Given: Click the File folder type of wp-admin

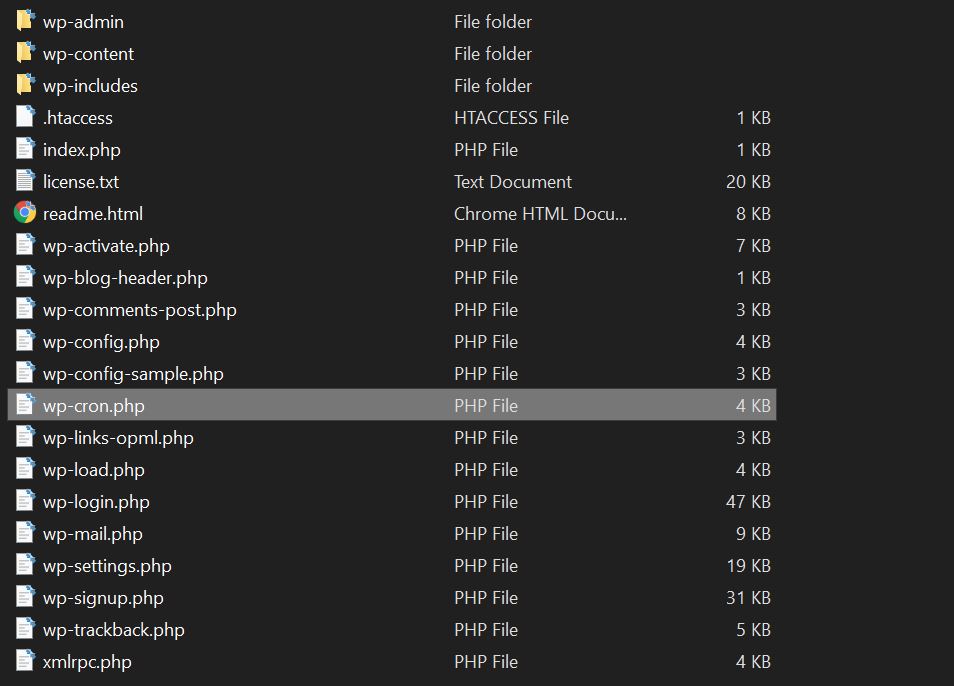Looking at the screenshot, I should click(493, 22).
